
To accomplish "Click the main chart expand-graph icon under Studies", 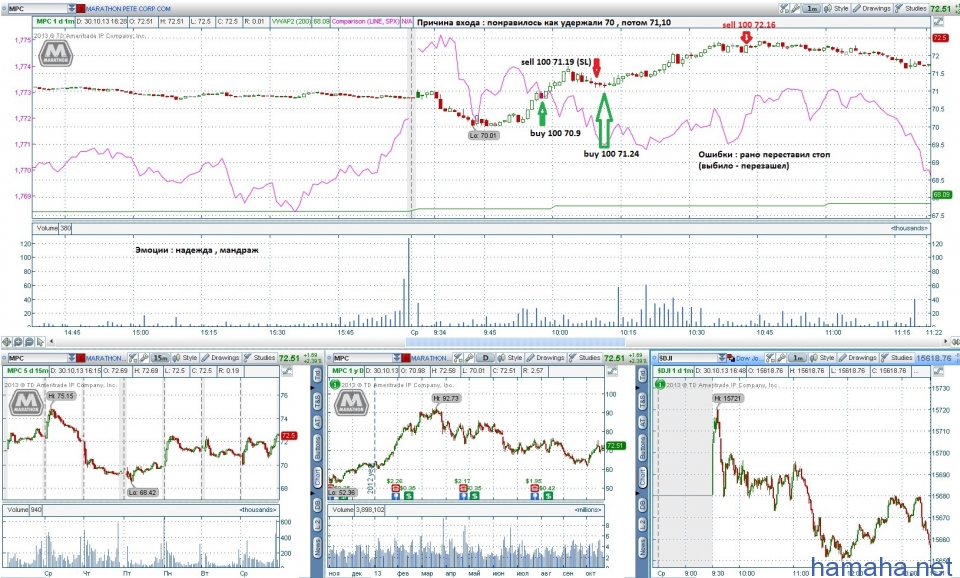I will point(938,21).
